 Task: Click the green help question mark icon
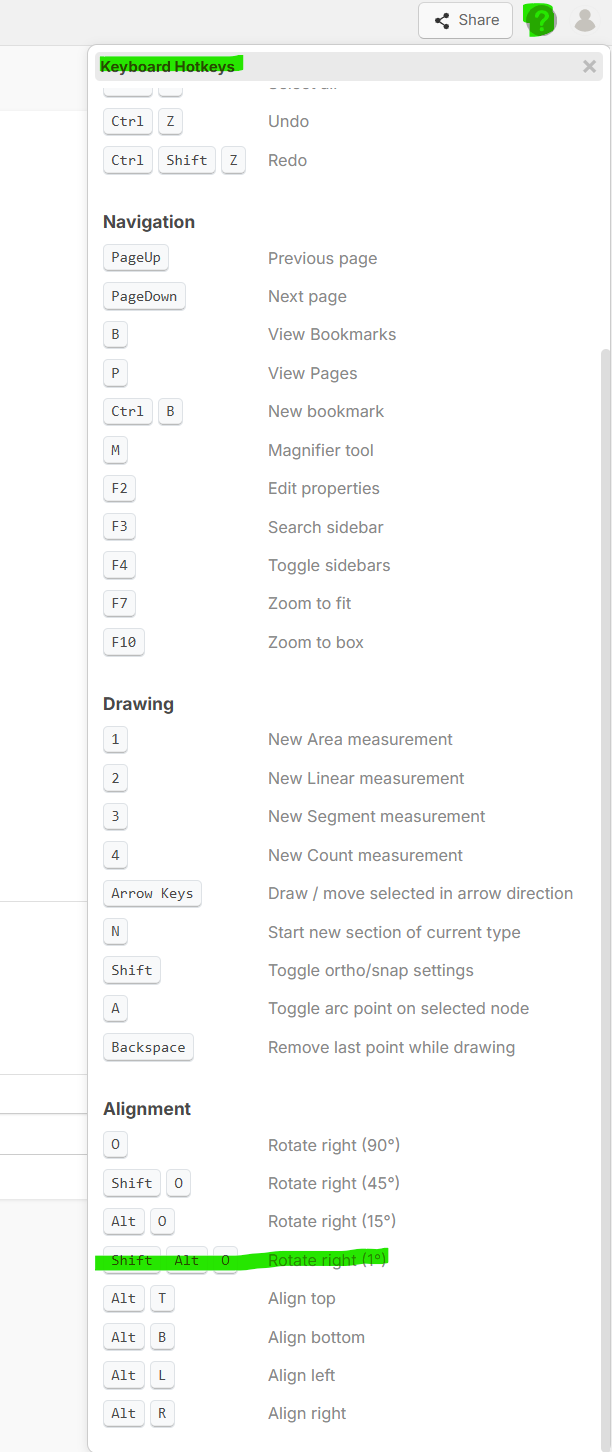540,20
